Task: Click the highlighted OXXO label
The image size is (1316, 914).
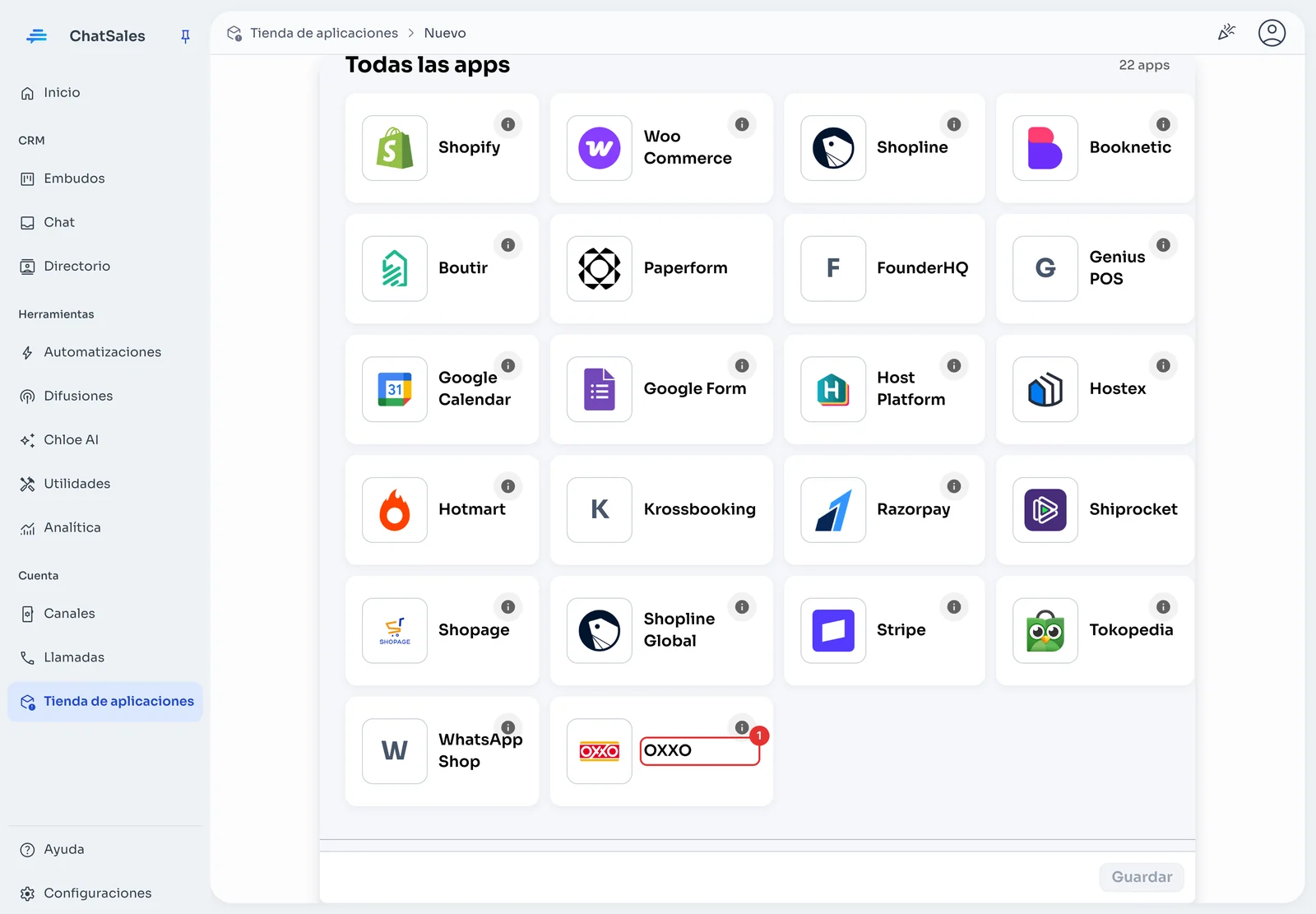Action: pyautogui.click(x=700, y=751)
